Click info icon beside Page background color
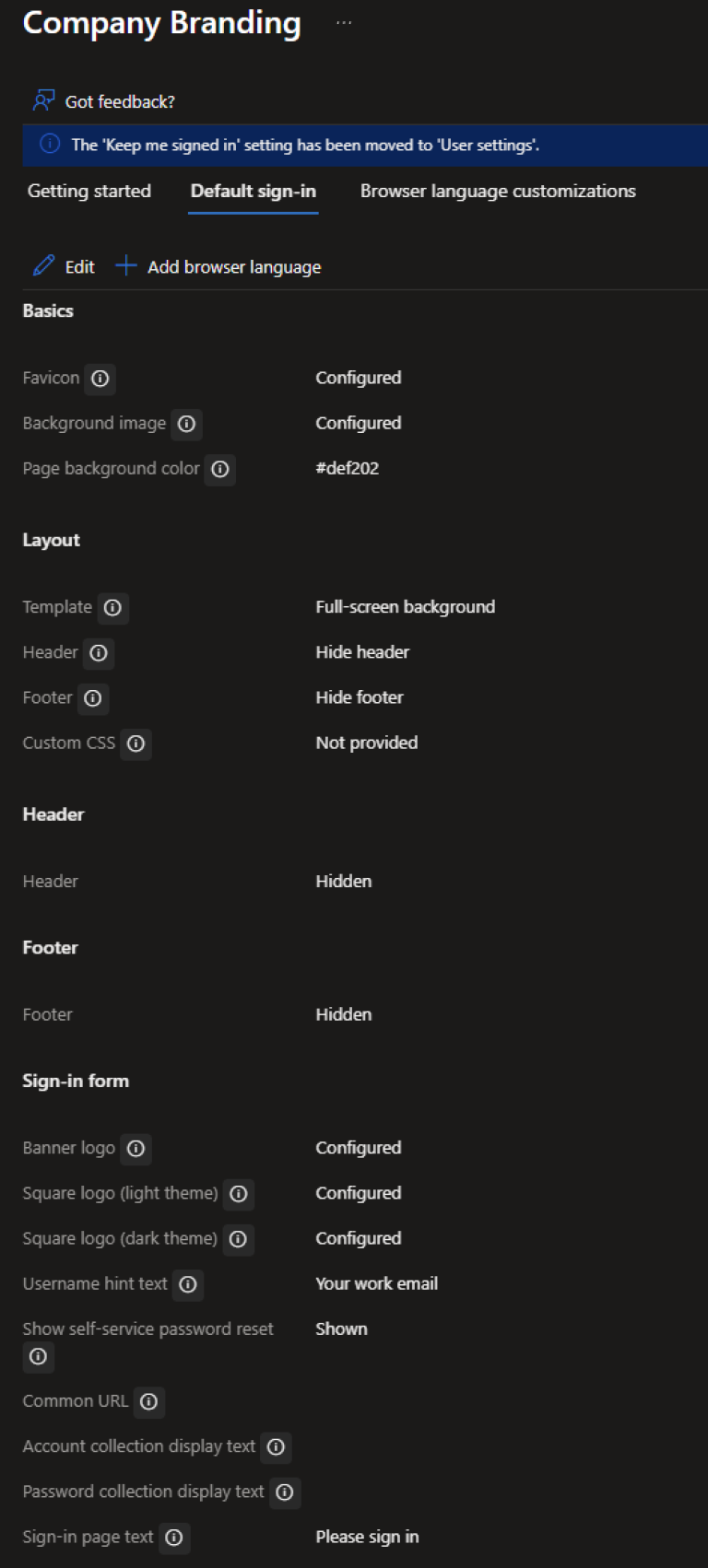This screenshot has height=1568, width=708. [220, 469]
